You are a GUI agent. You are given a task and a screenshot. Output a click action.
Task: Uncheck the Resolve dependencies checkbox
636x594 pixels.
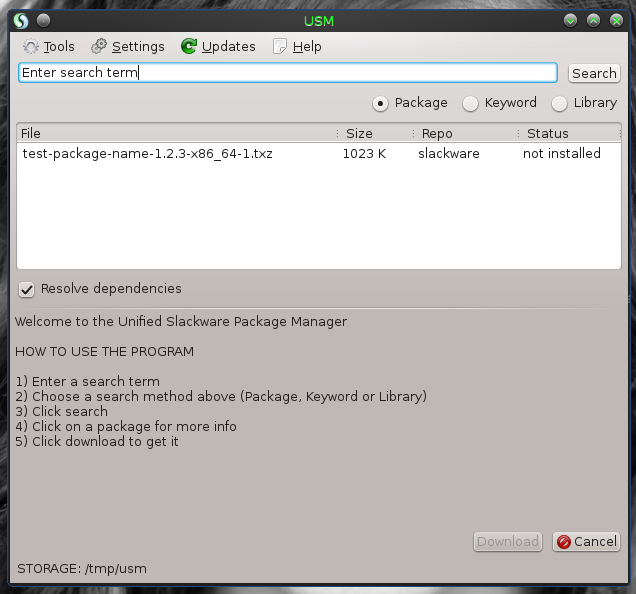26,290
